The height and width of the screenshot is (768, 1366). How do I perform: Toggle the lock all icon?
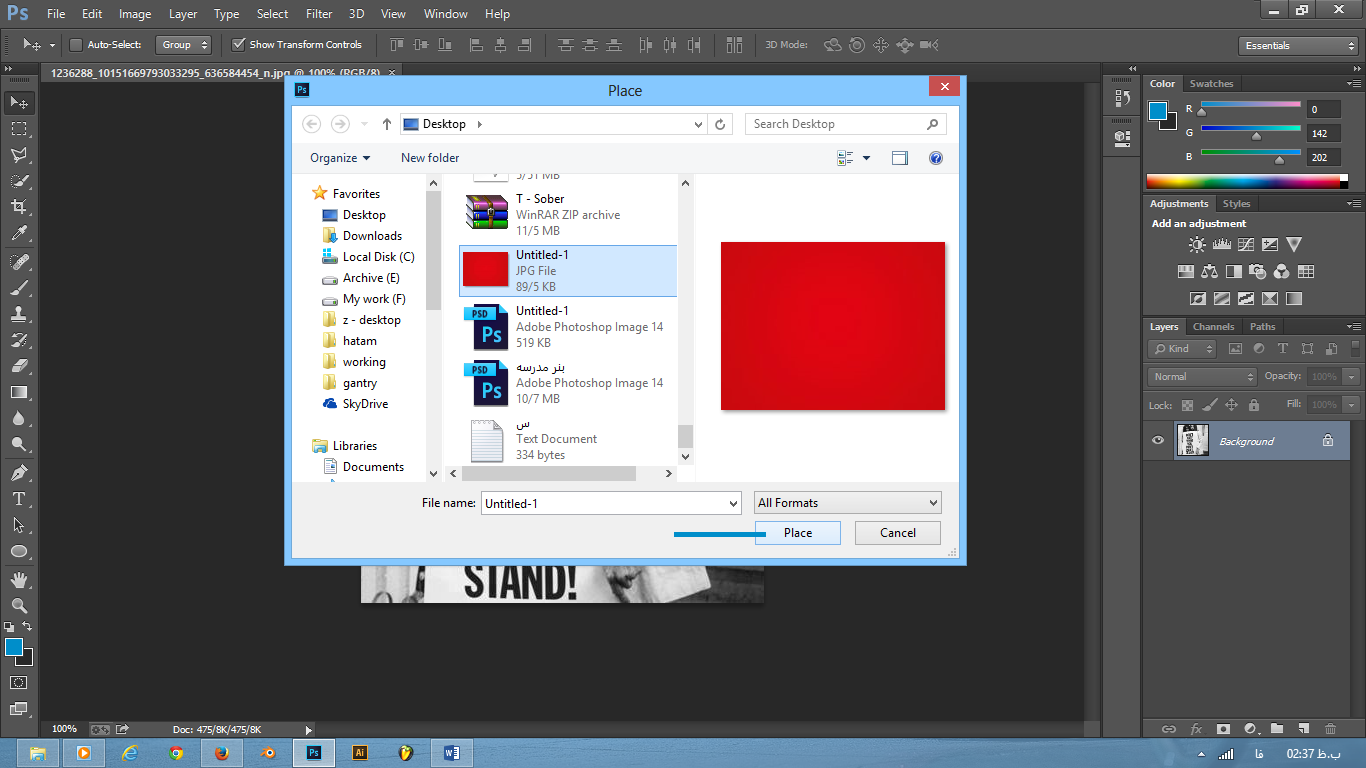(1253, 405)
